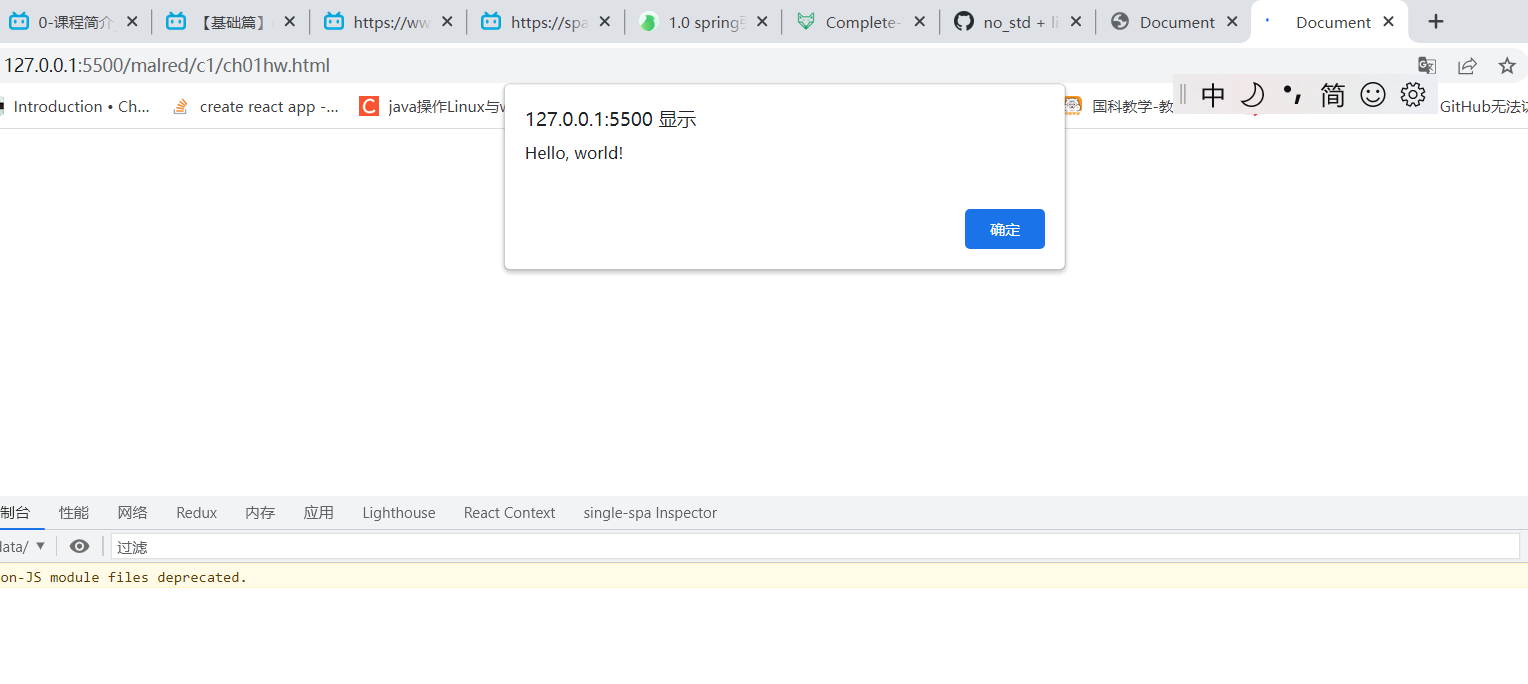Open the new tab plus button
This screenshot has height=684, width=1528.
coord(1436,22)
